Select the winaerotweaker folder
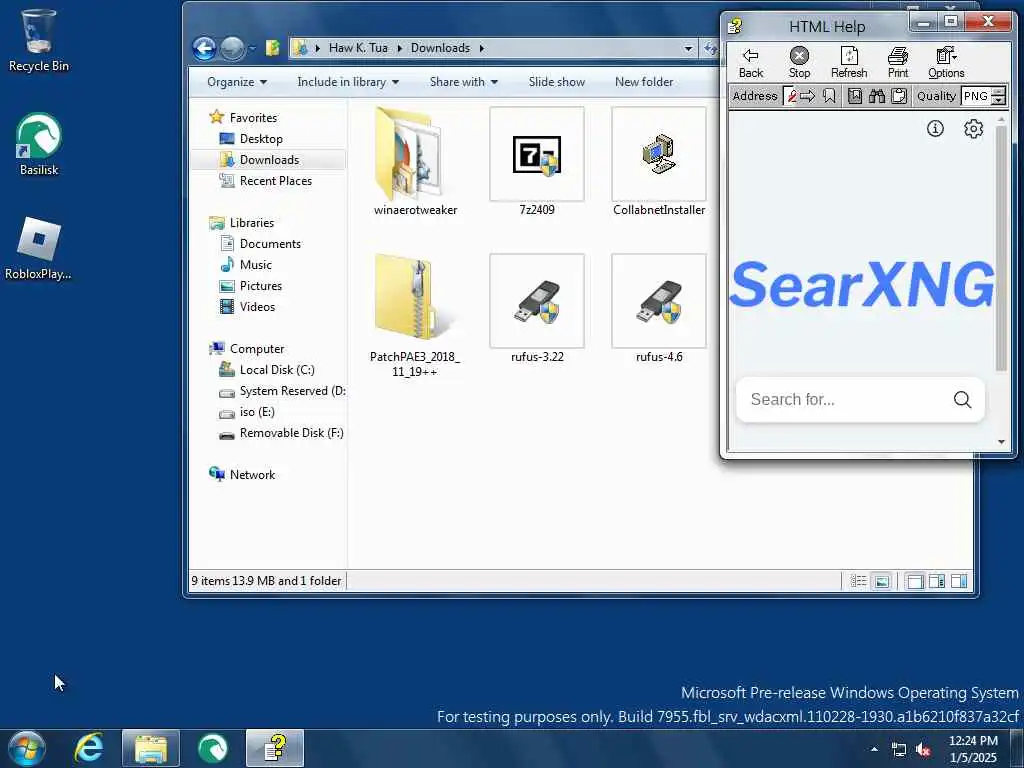This screenshot has height=768, width=1024. pyautogui.click(x=415, y=161)
